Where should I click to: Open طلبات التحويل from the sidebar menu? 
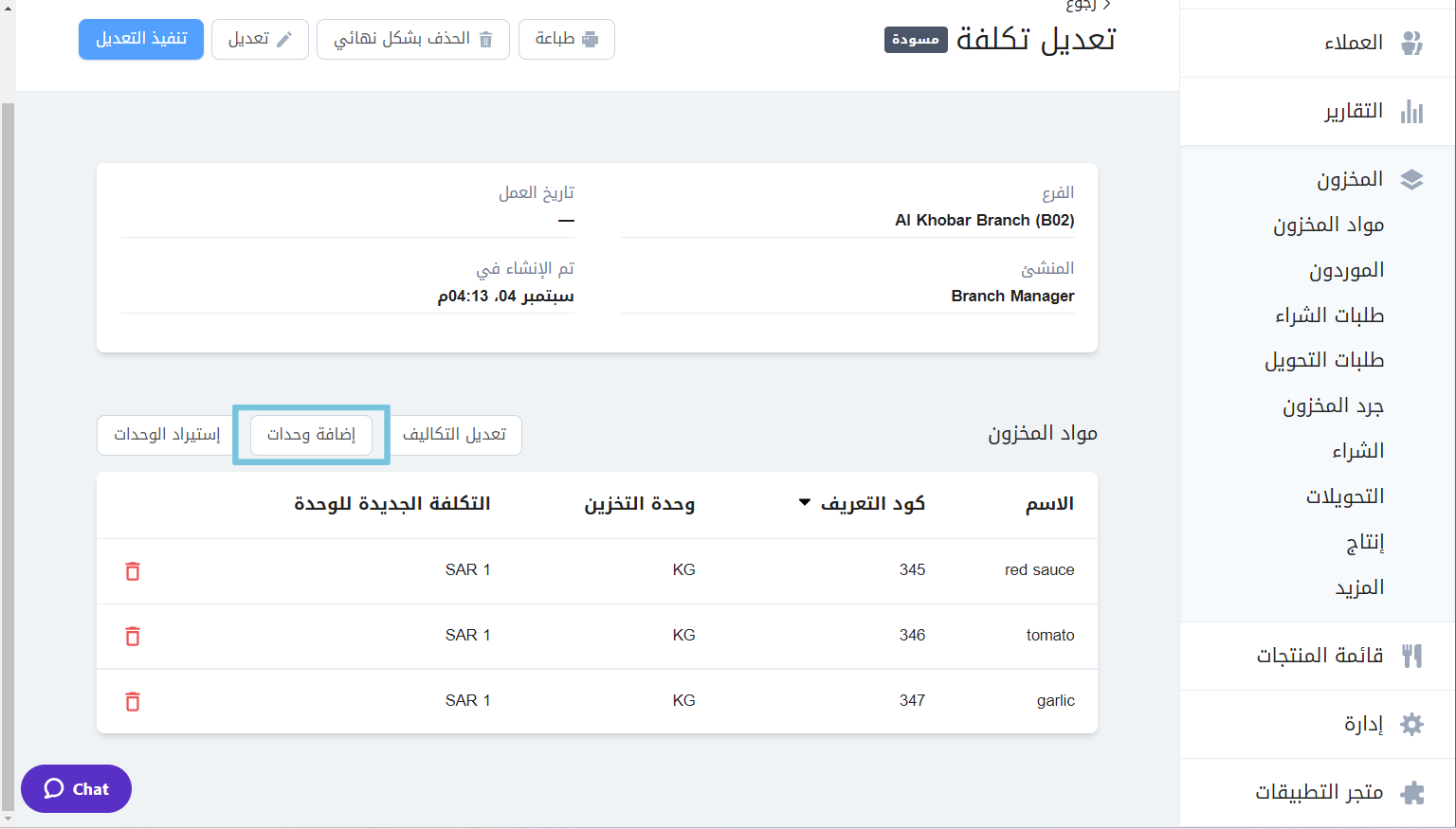pyautogui.click(x=1324, y=360)
